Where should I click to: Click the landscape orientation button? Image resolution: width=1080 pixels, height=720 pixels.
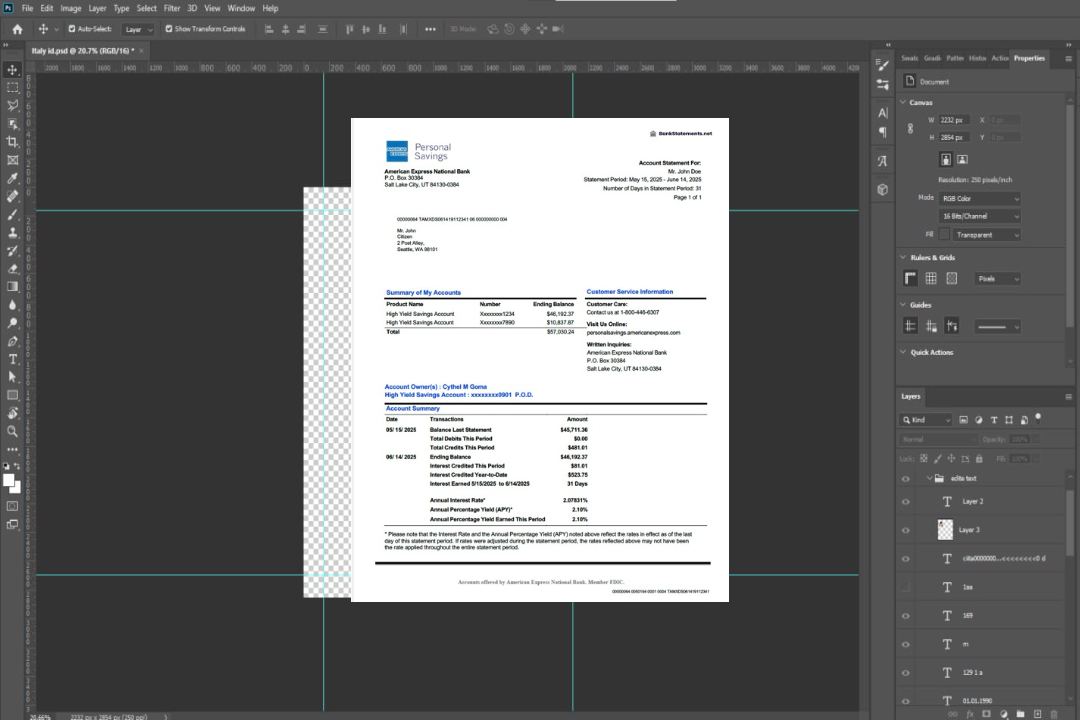pyautogui.click(x=962, y=160)
